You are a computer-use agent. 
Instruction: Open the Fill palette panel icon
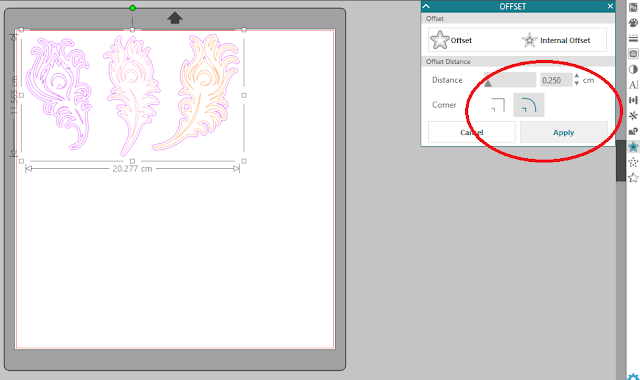click(x=633, y=23)
